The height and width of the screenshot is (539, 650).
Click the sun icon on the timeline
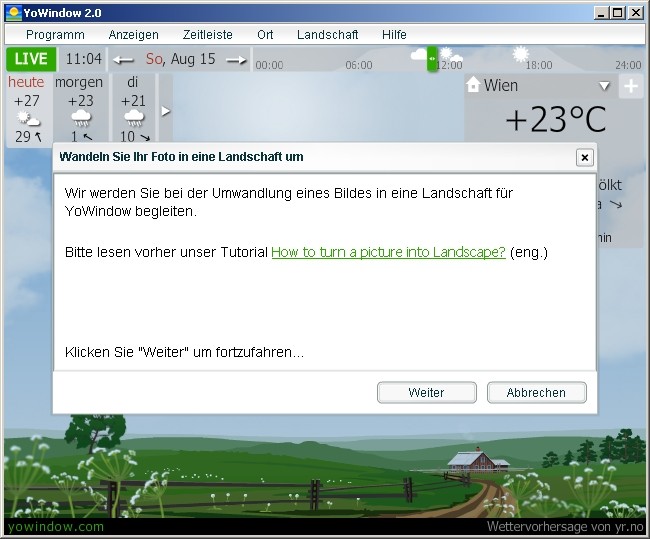tap(520, 53)
